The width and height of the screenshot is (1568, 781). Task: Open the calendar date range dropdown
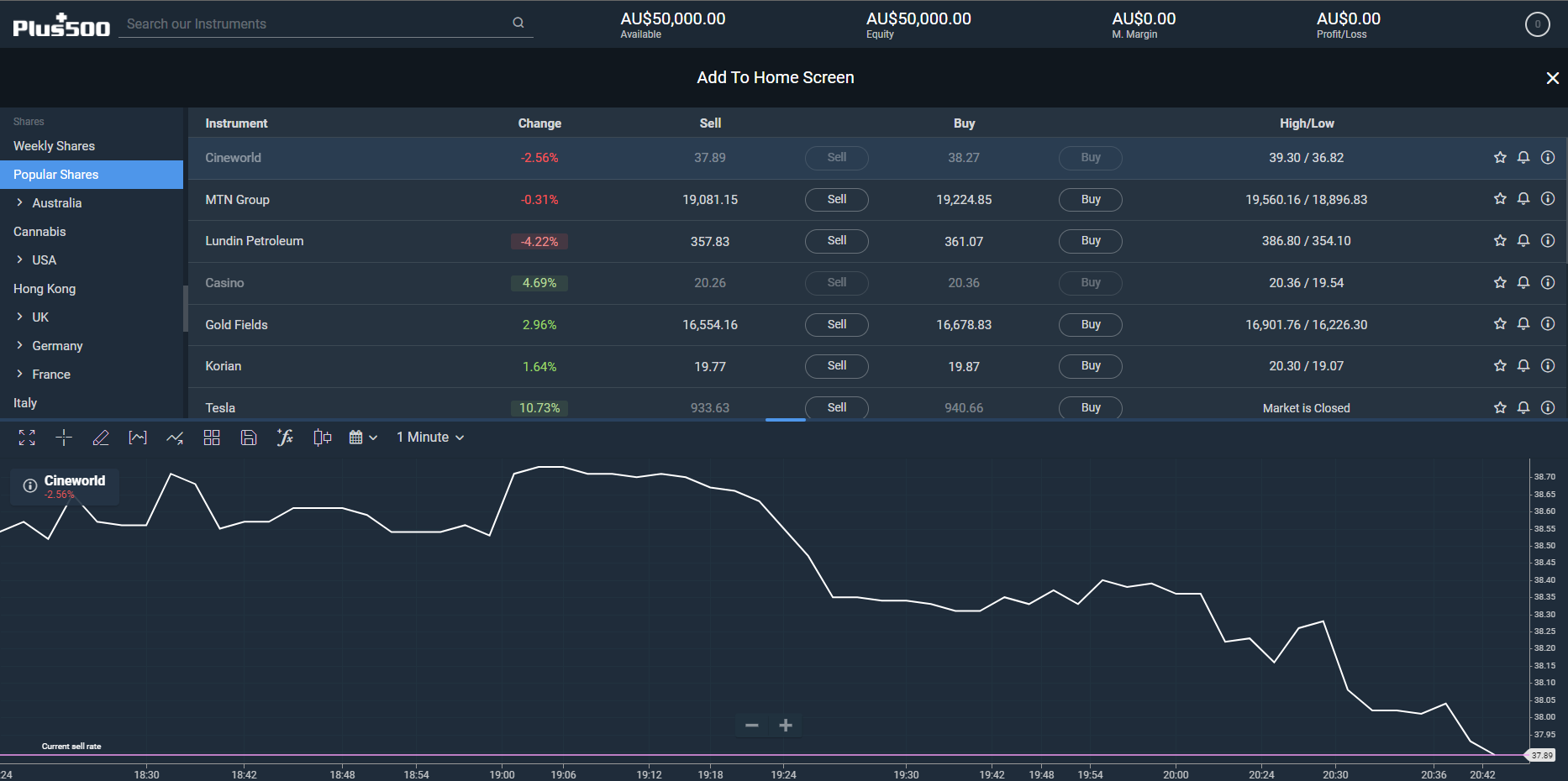click(363, 438)
